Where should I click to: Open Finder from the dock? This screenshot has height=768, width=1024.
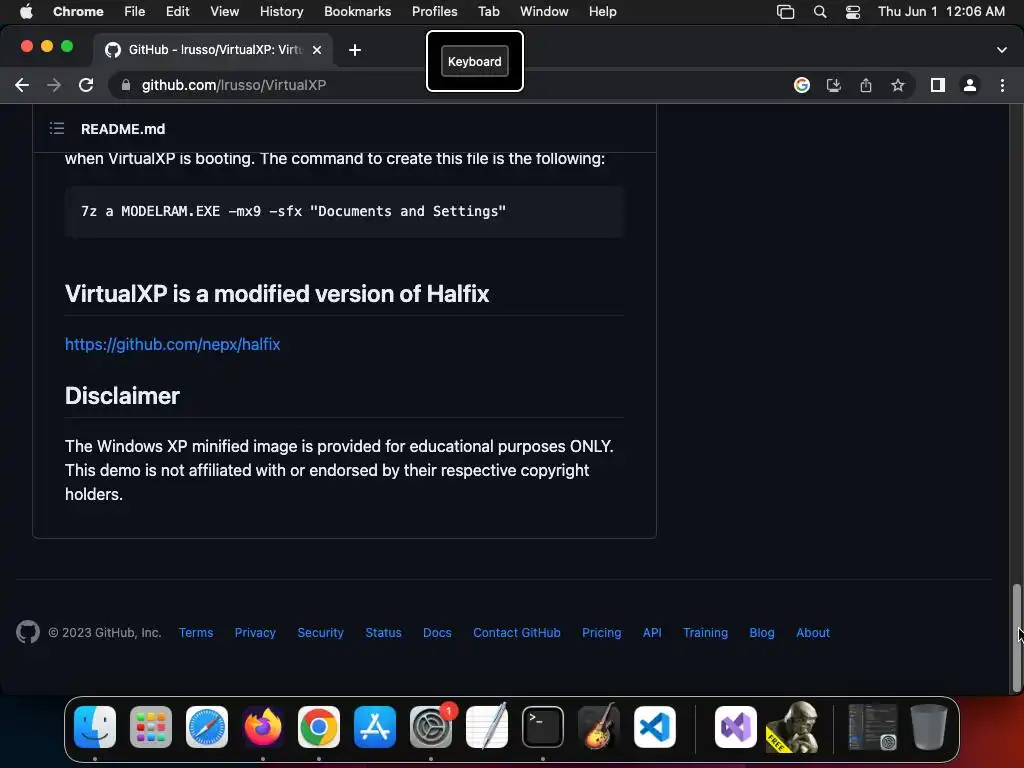tap(95, 727)
